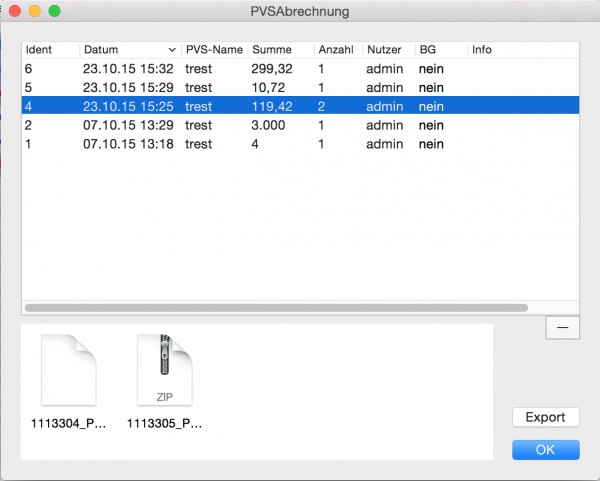Confirm with the OK button
The image size is (600, 481).
coord(545,449)
